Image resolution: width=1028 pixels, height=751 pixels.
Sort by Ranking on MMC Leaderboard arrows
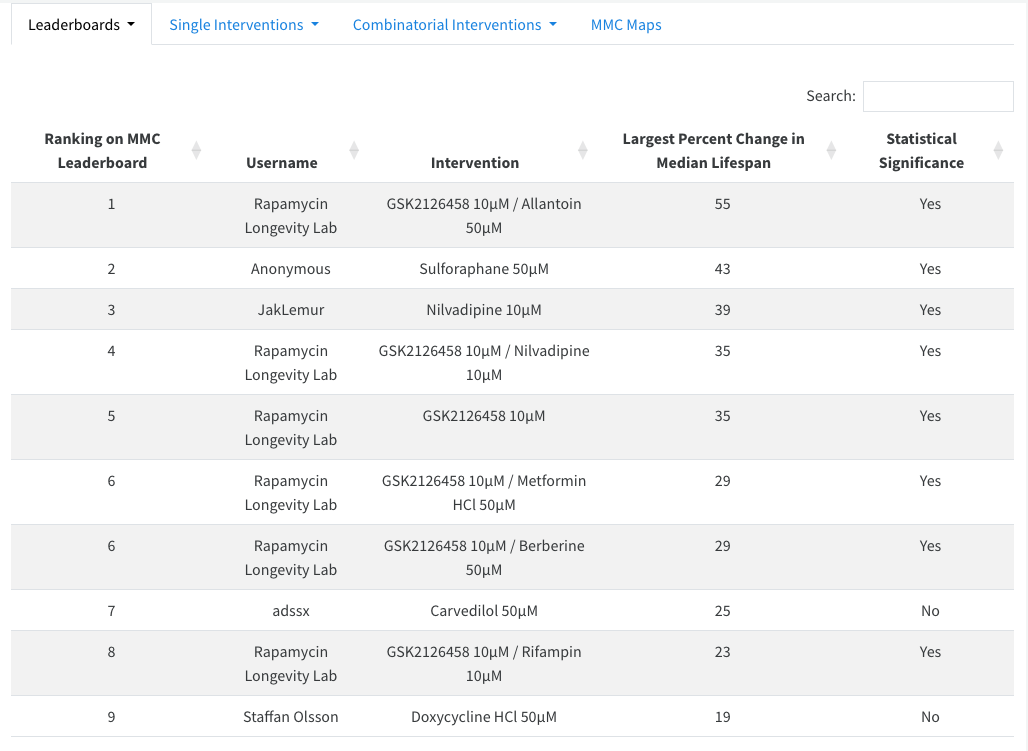point(196,151)
